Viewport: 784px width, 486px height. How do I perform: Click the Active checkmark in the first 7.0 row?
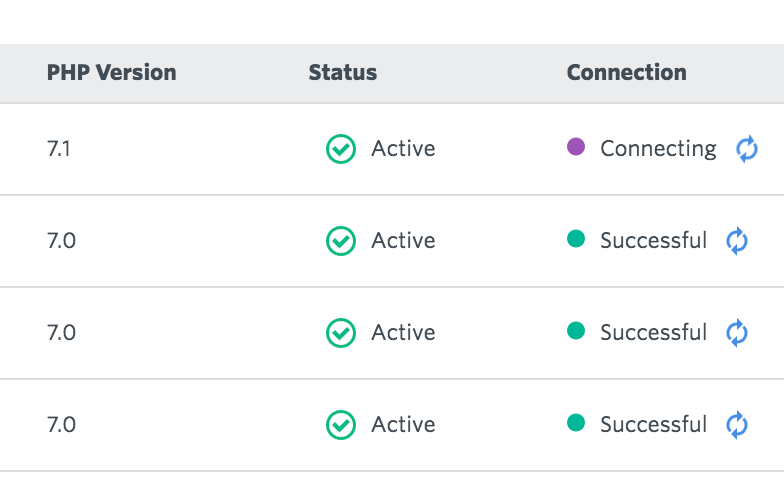[341, 241]
